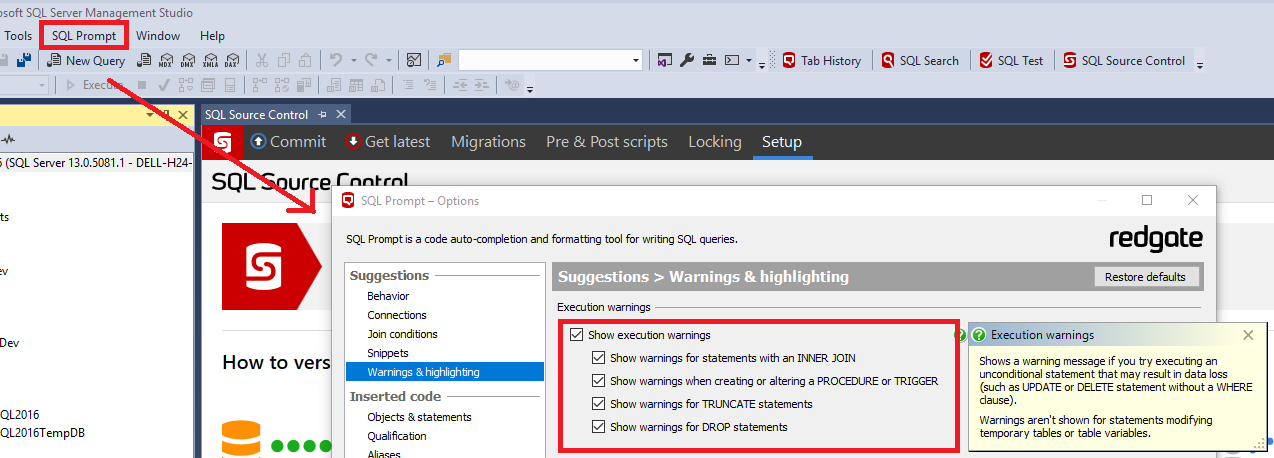
Task: Open the Tab History tool
Action: [821, 61]
